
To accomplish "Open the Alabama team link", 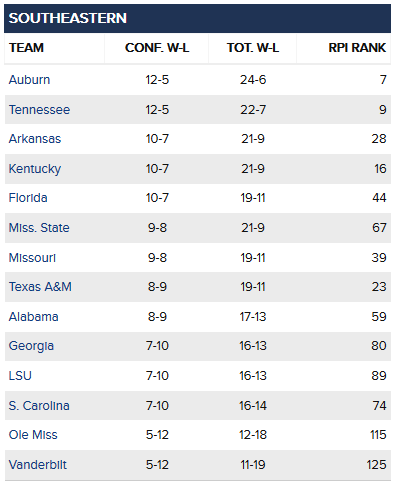I will pos(33,317).
